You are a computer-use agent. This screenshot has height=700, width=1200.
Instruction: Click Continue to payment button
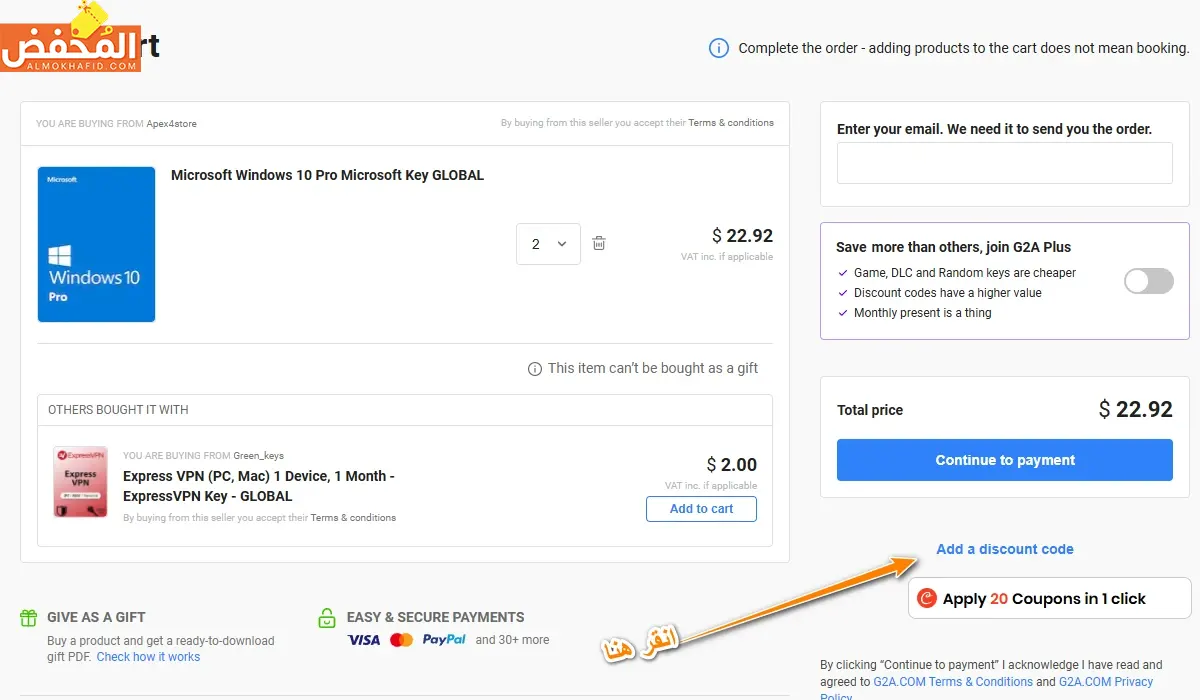tap(1004, 460)
